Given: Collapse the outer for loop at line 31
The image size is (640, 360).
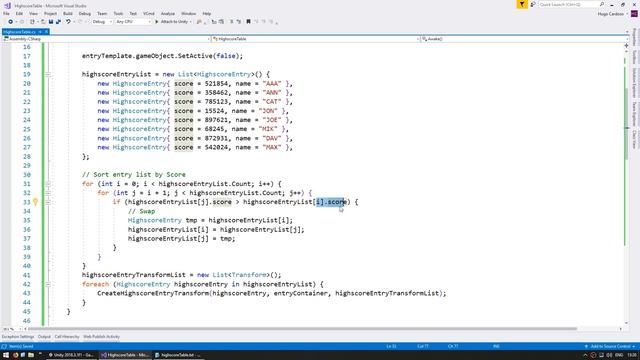Looking at the screenshot, I should click(x=48, y=184).
